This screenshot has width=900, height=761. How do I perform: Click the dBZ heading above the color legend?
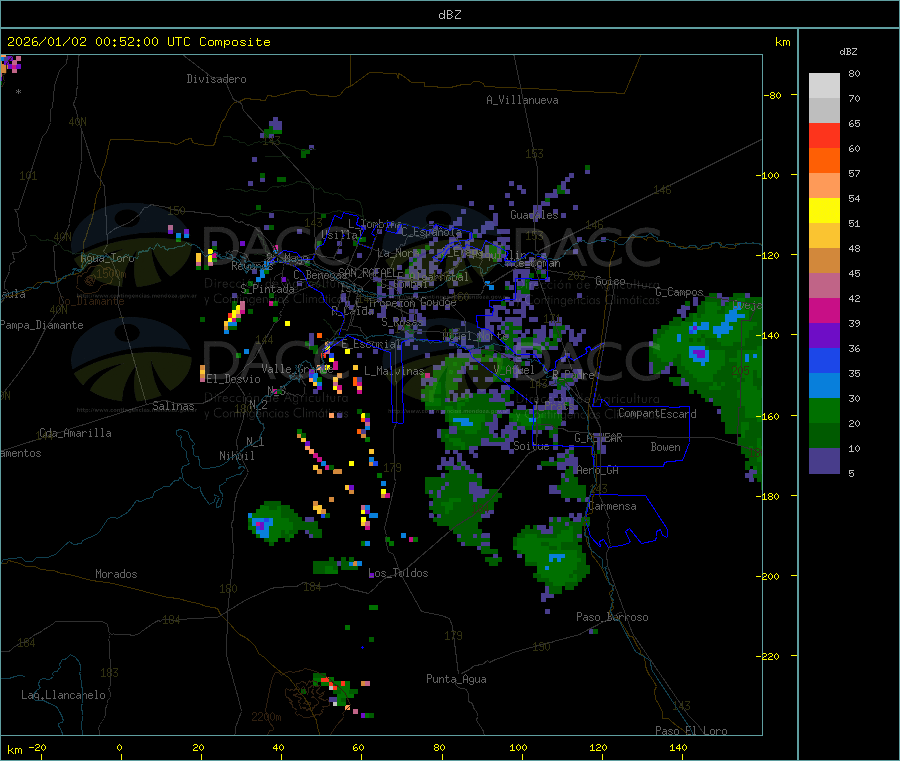(848, 52)
